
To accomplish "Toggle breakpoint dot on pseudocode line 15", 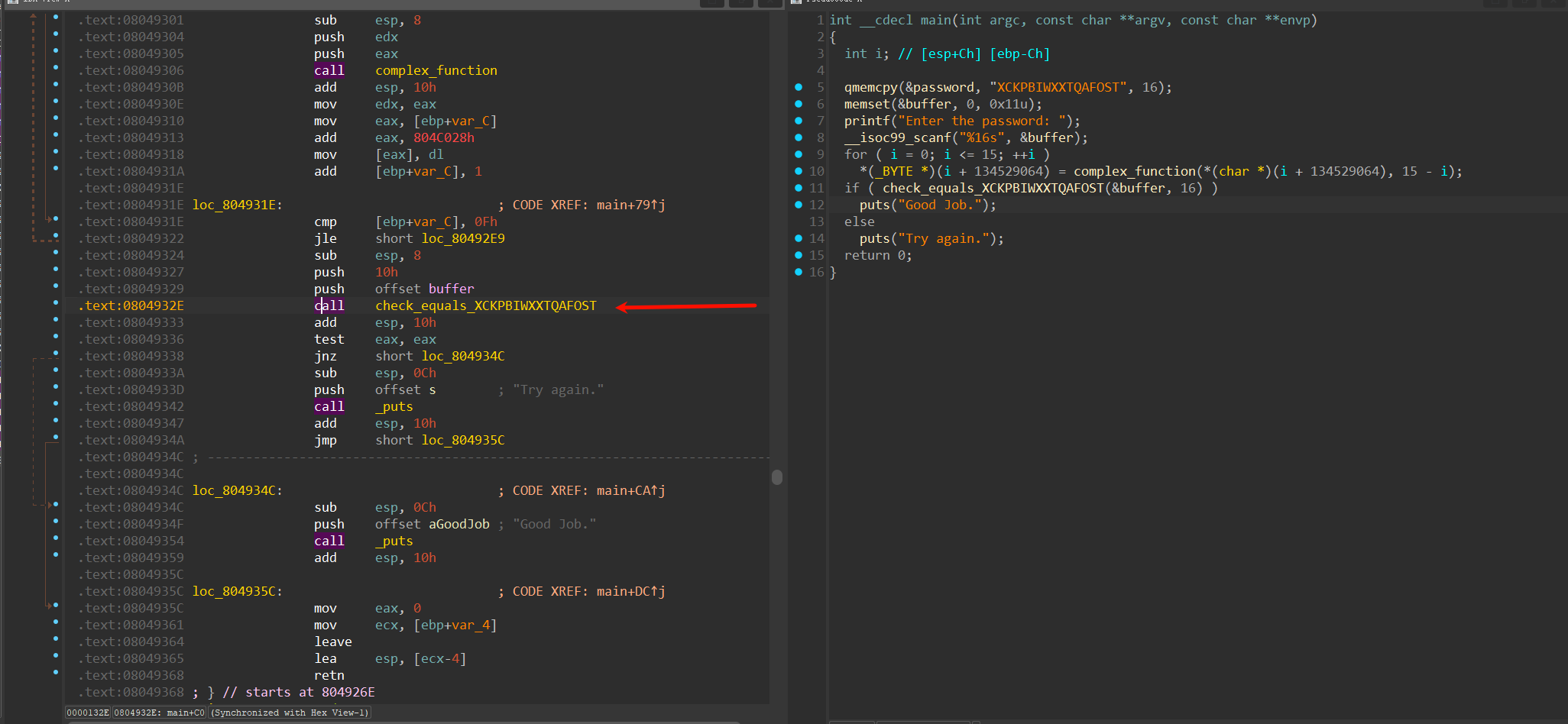I will click(799, 255).
